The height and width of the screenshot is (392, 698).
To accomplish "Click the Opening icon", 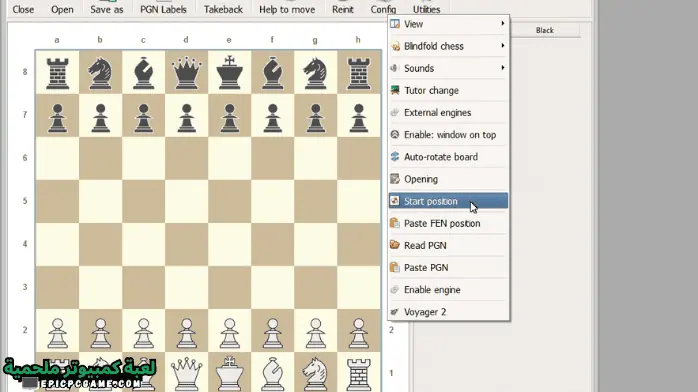I will coord(395,179).
